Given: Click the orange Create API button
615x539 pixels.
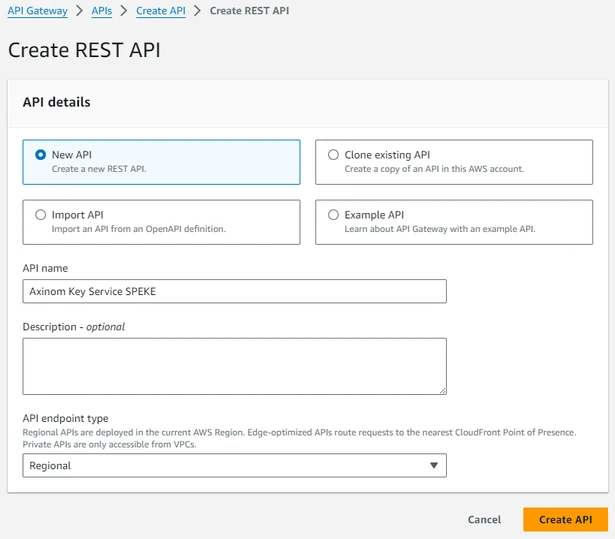Looking at the screenshot, I should coord(565,520).
